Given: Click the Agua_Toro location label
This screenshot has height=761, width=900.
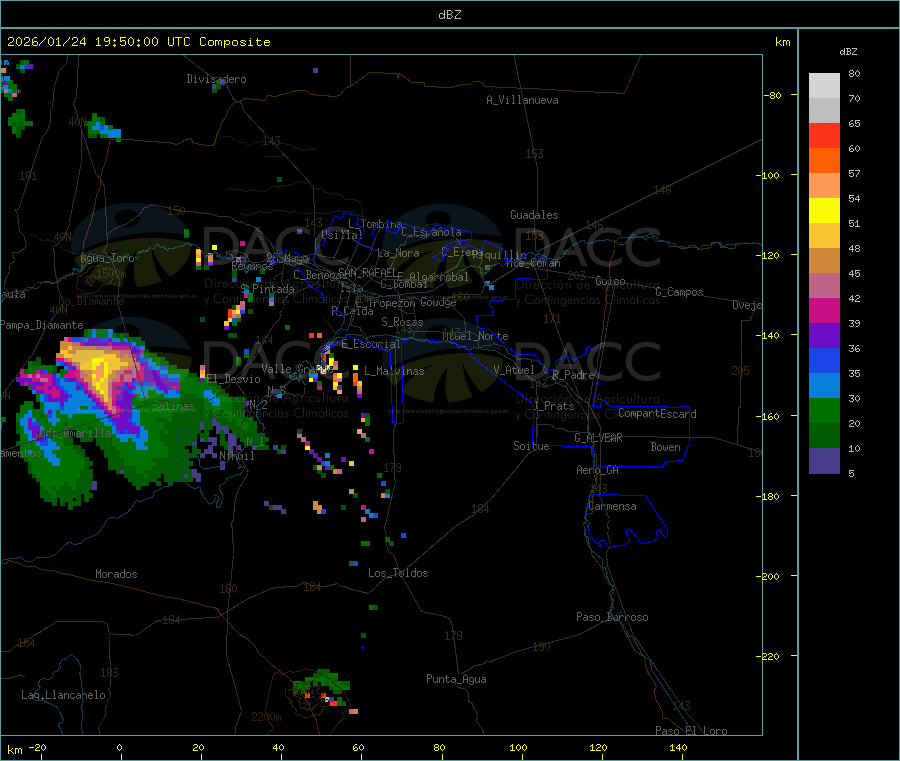Looking at the screenshot, I should (107, 258).
